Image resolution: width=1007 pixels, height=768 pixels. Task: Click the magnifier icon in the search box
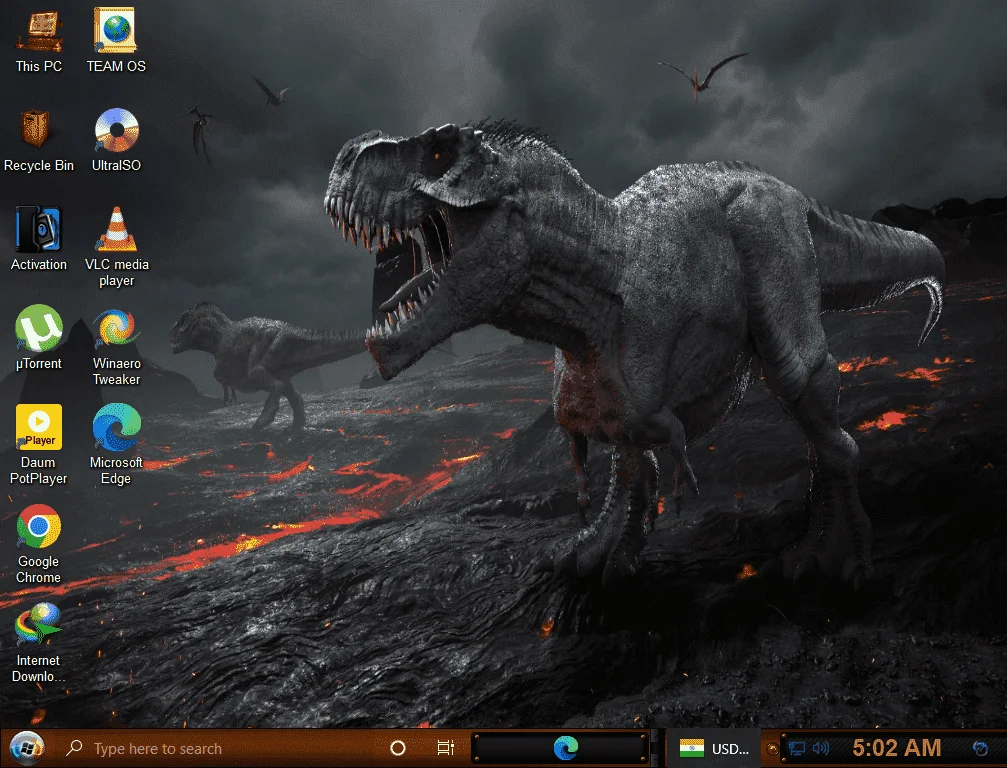(74, 748)
